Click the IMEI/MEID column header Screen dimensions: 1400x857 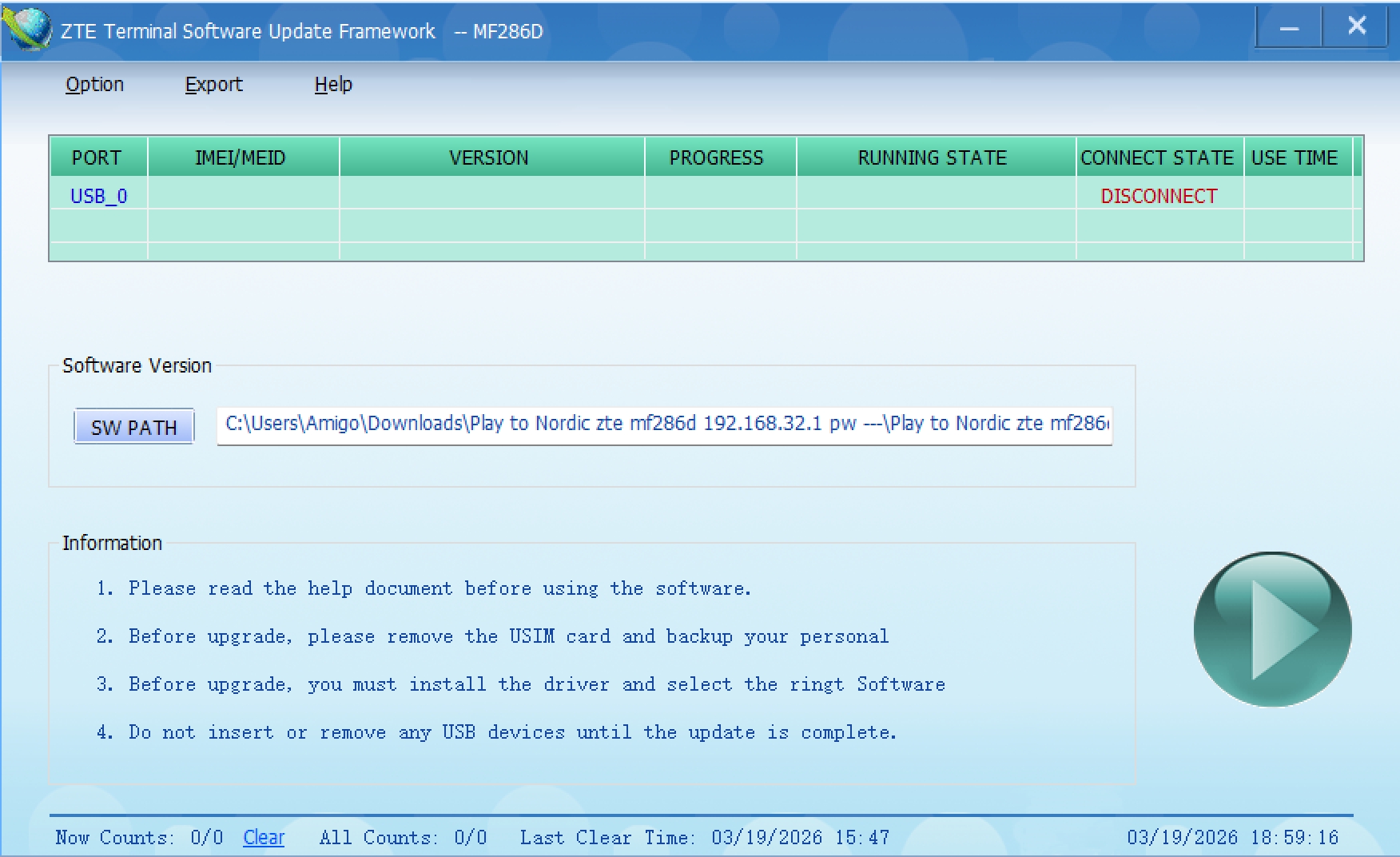pos(241,157)
